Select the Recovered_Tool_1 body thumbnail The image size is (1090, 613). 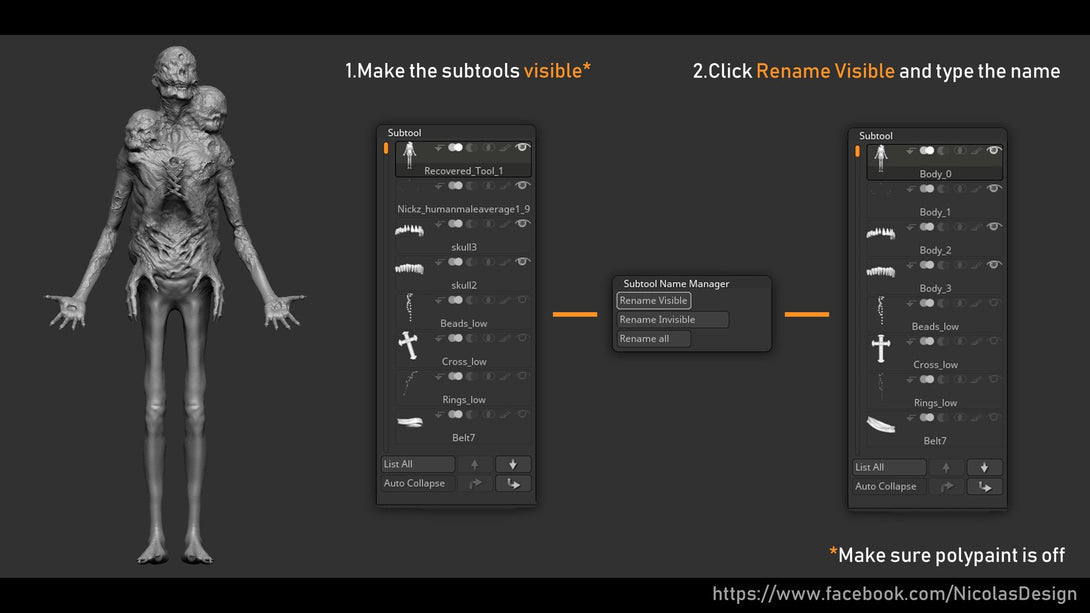(409, 155)
